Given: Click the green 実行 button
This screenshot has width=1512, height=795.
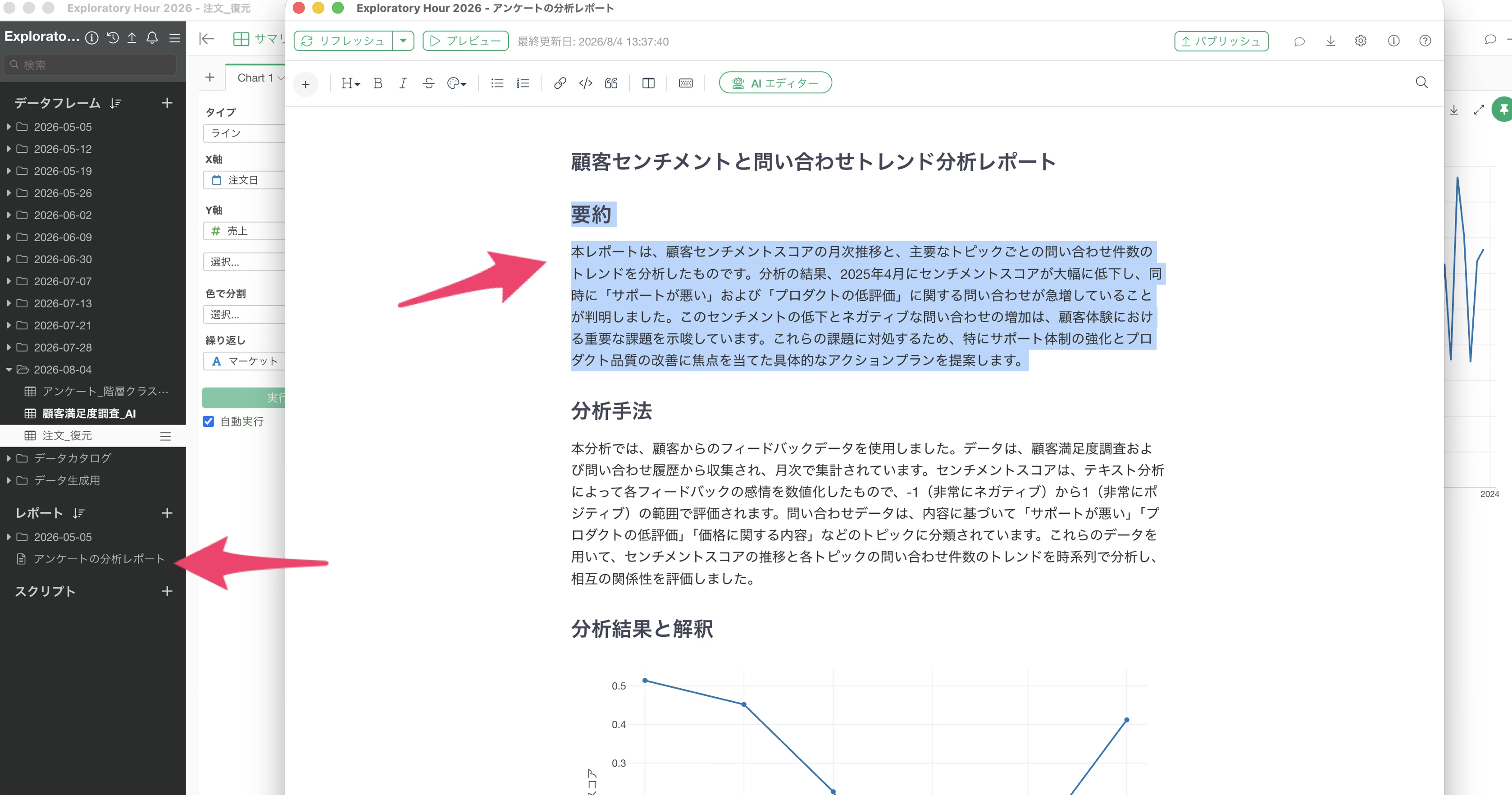Looking at the screenshot, I should coord(244,398).
